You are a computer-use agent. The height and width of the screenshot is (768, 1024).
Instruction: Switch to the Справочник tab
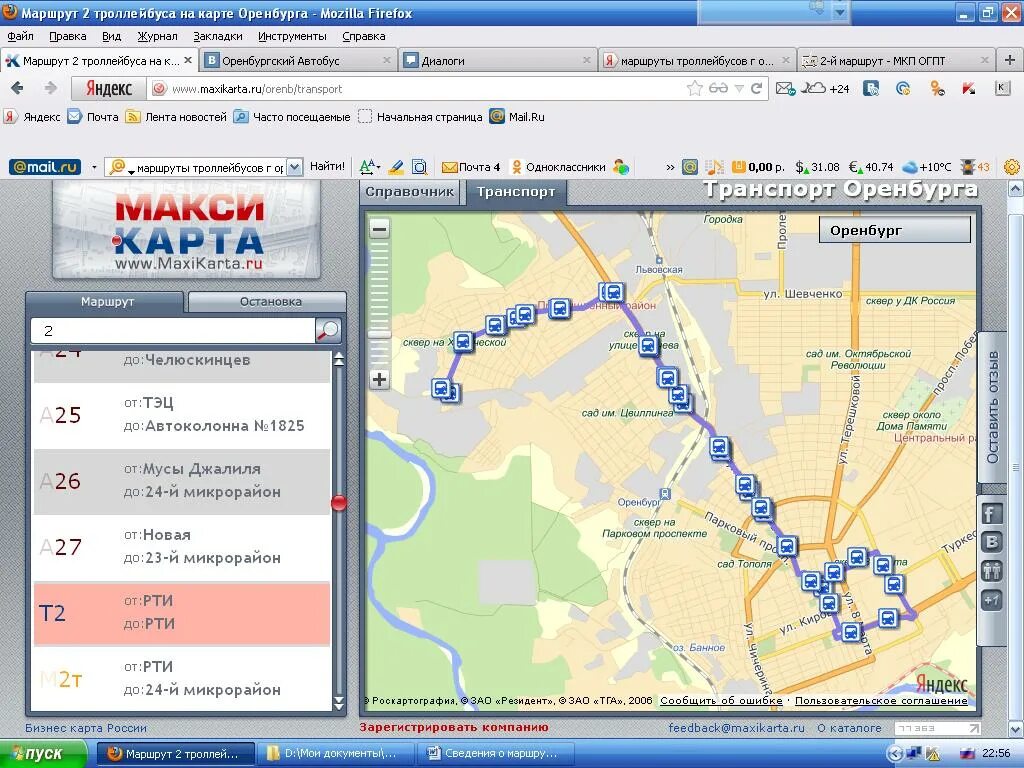click(x=409, y=192)
